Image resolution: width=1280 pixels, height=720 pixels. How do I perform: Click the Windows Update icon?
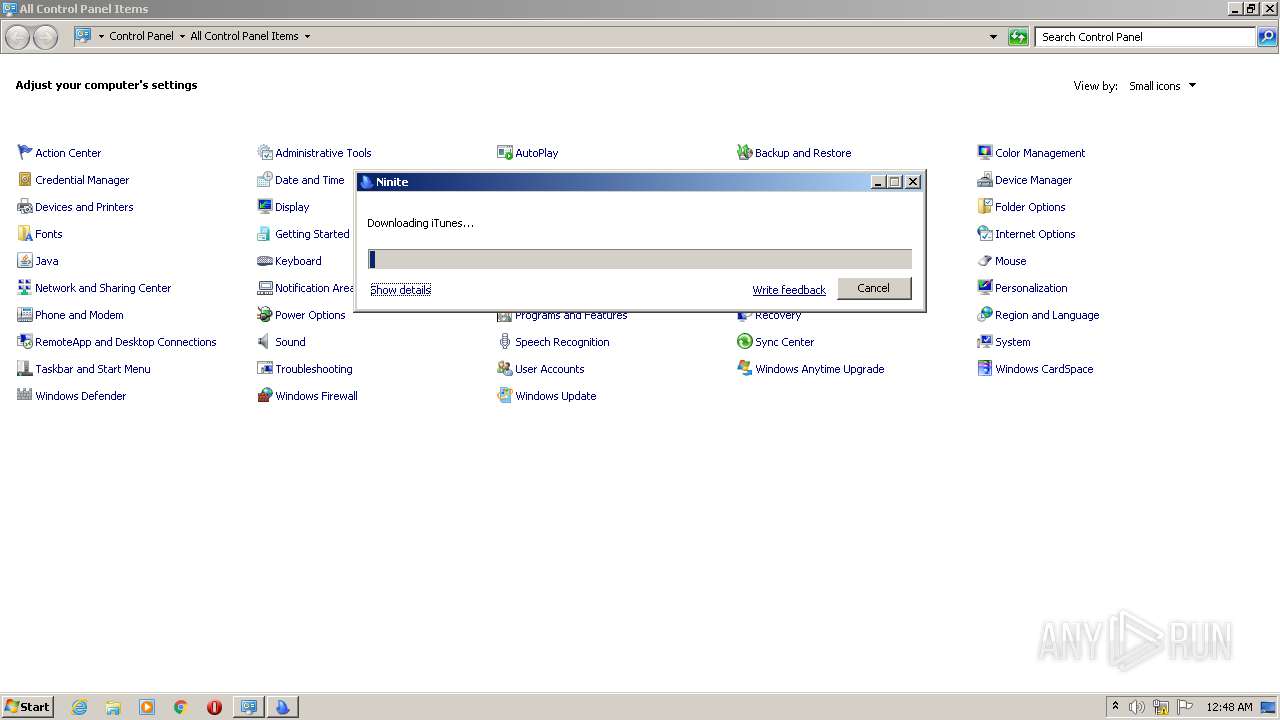pos(505,395)
